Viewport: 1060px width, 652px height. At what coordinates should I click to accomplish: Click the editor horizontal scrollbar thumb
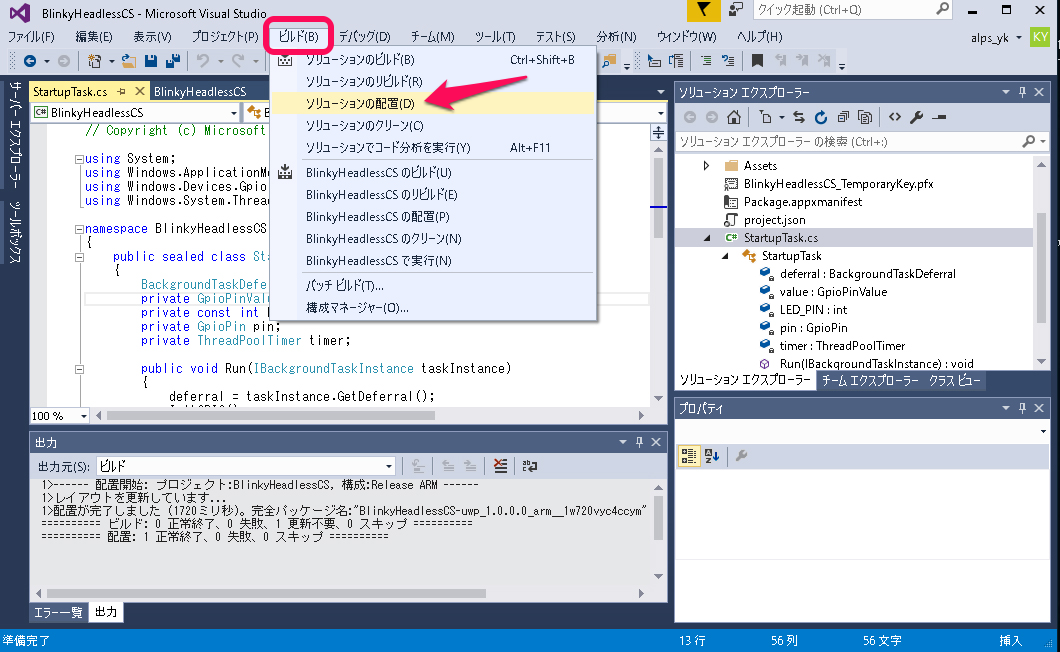(270, 415)
